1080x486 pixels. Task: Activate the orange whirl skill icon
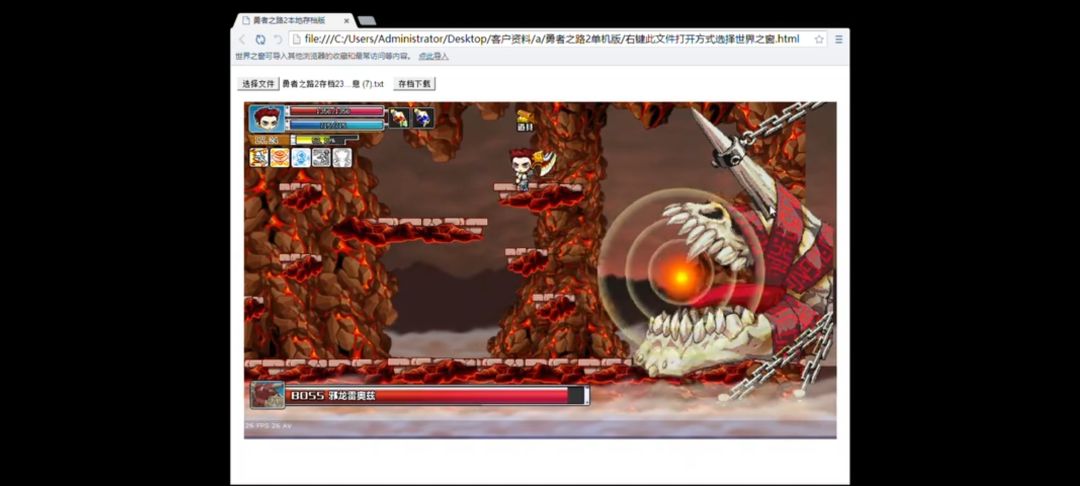[280, 158]
